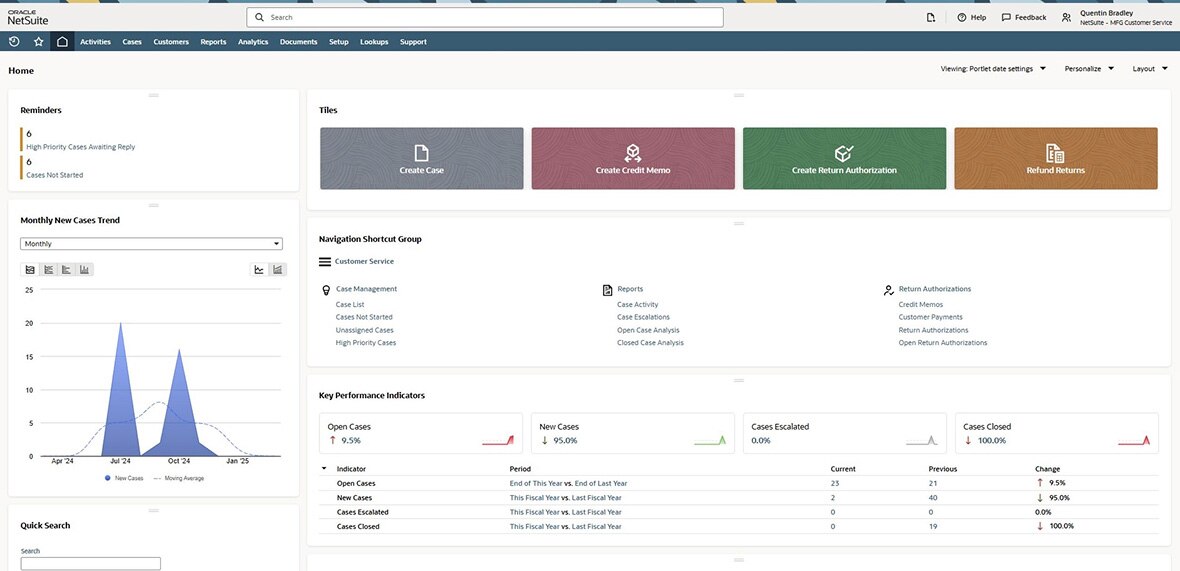Image resolution: width=1180 pixels, height=571 pixels.
Task: Click the Cases Closed KPI sparkline
Action: pos(1134,440)
